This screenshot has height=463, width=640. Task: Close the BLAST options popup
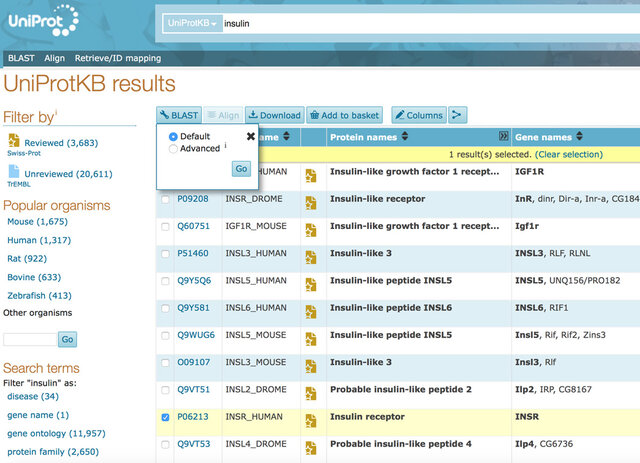[x=251, y=136]
